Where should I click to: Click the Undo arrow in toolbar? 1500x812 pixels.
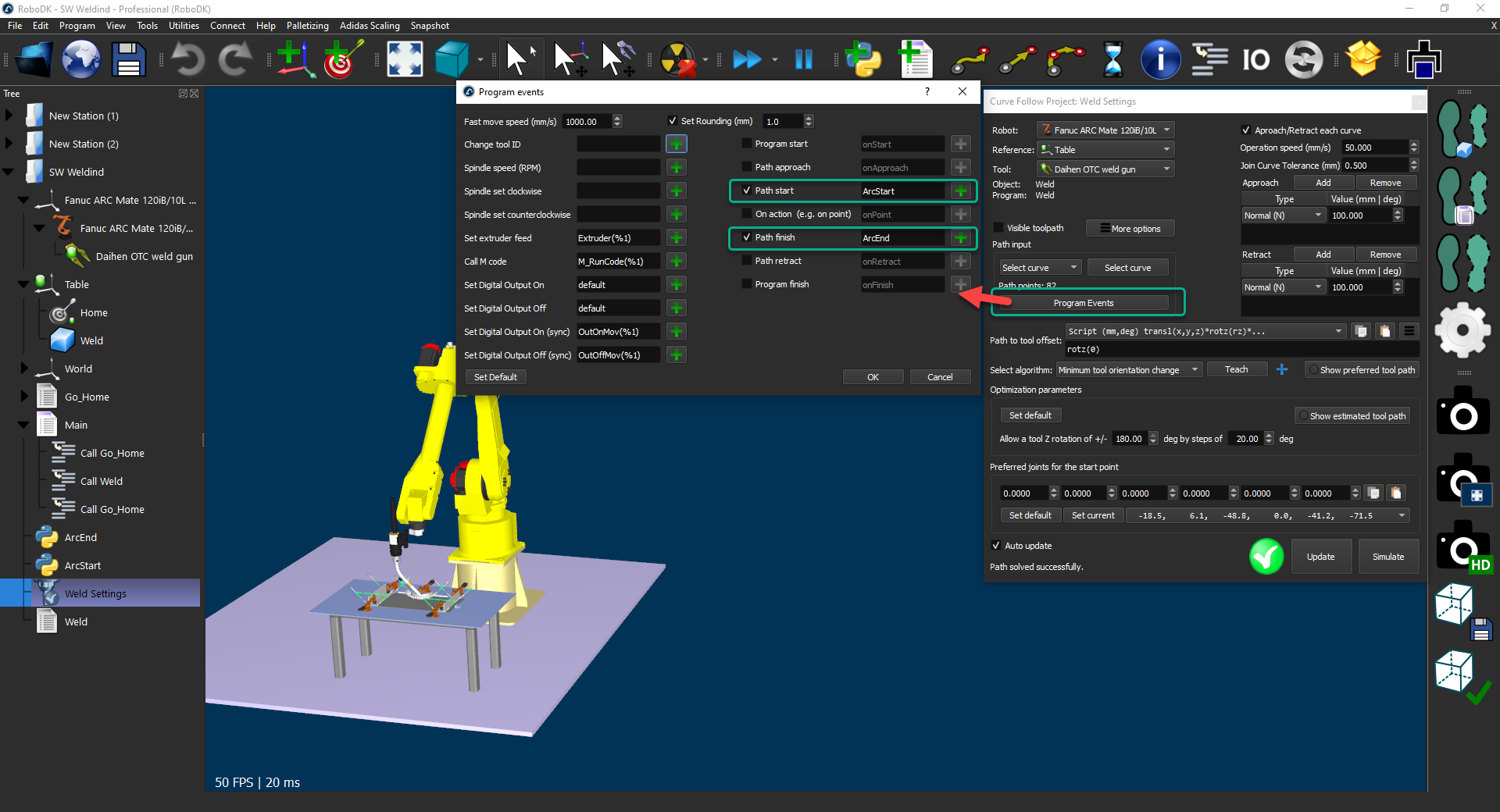(x=187, y=59)
